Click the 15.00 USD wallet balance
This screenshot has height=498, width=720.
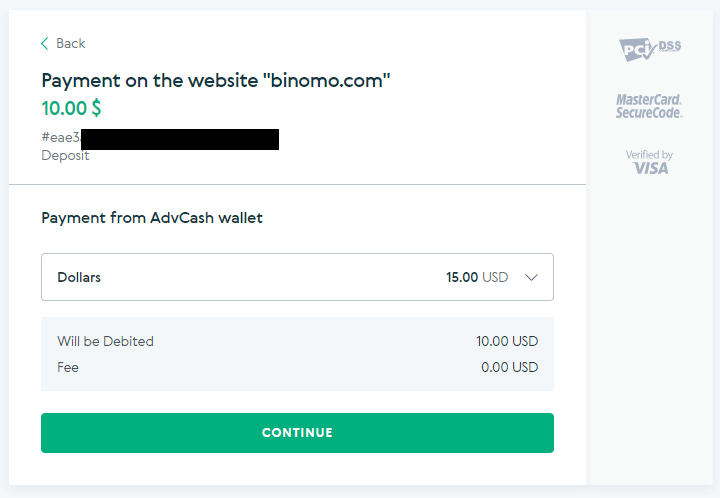click(x=477, y=277)
